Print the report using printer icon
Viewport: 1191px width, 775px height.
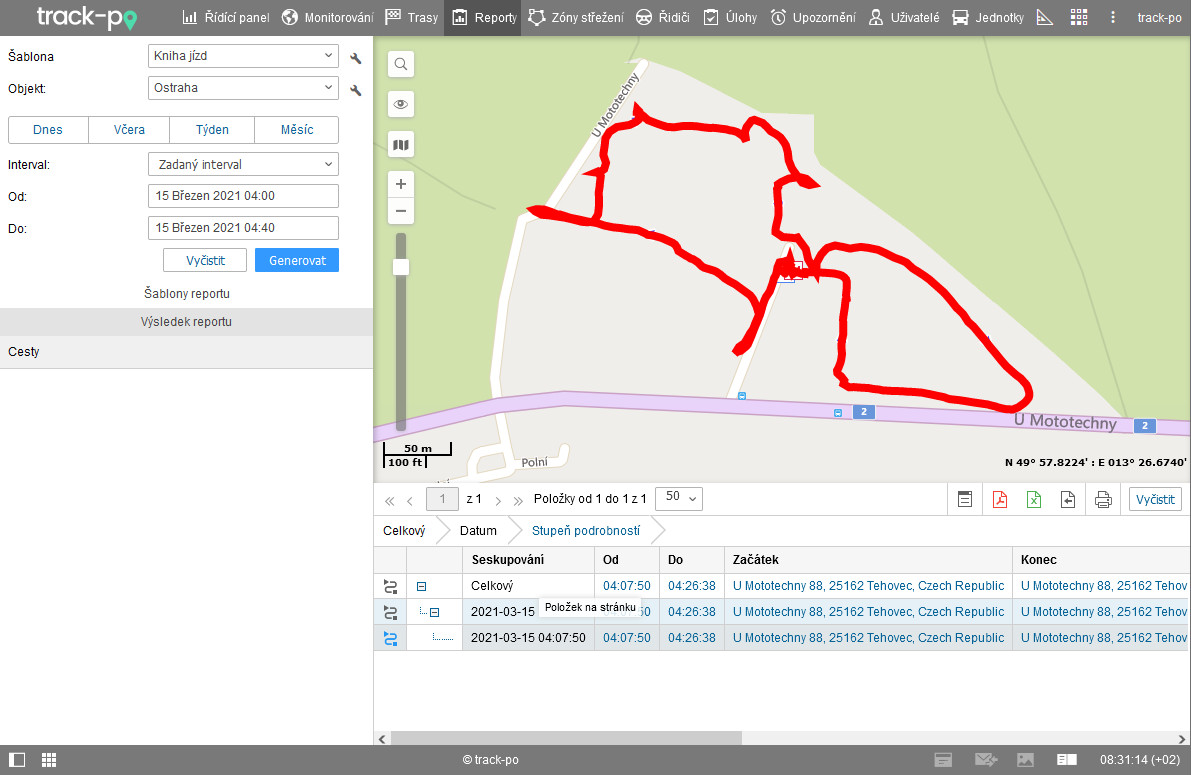point(1103,500)
